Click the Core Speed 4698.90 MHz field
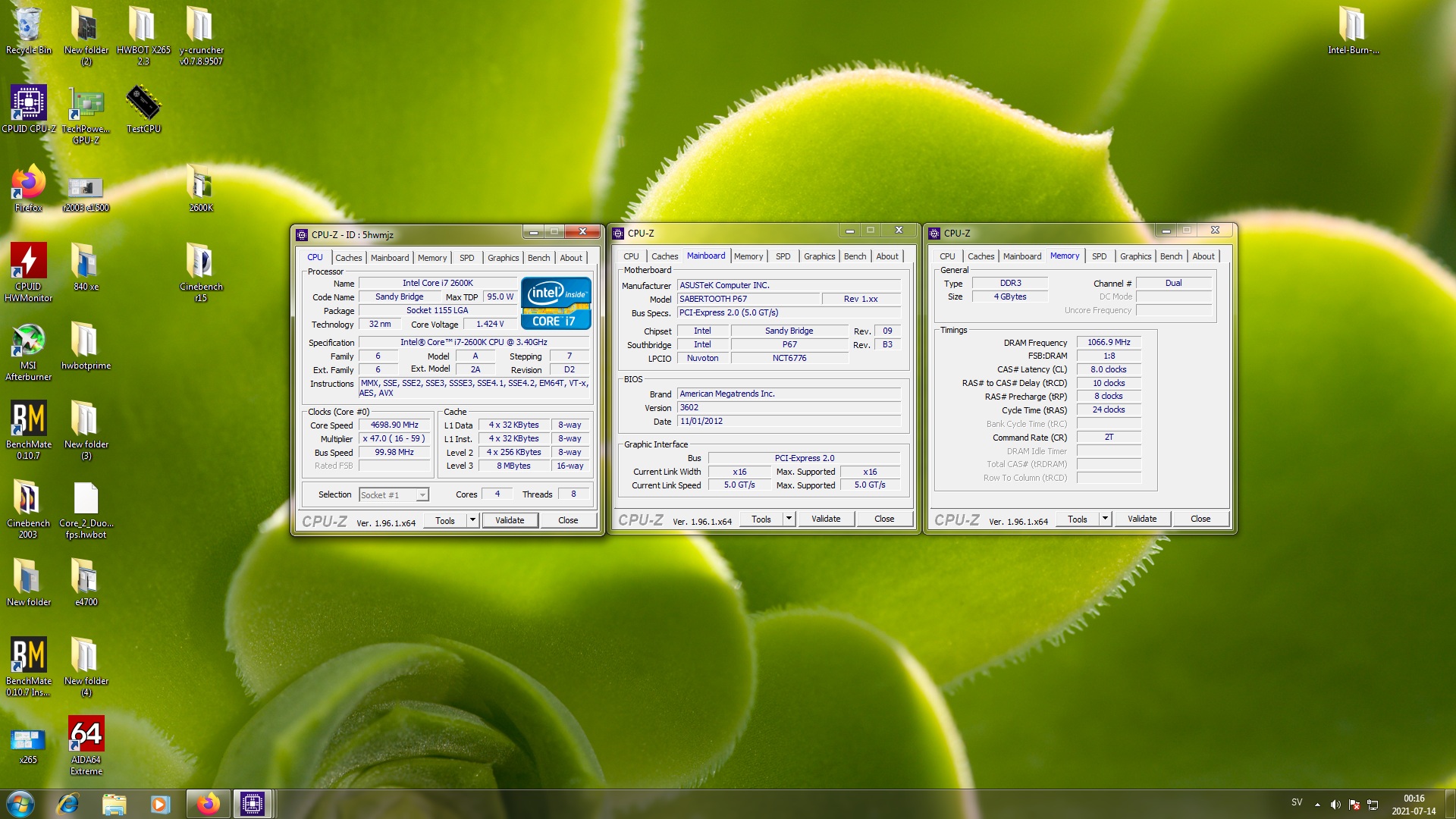 point(394,425)
